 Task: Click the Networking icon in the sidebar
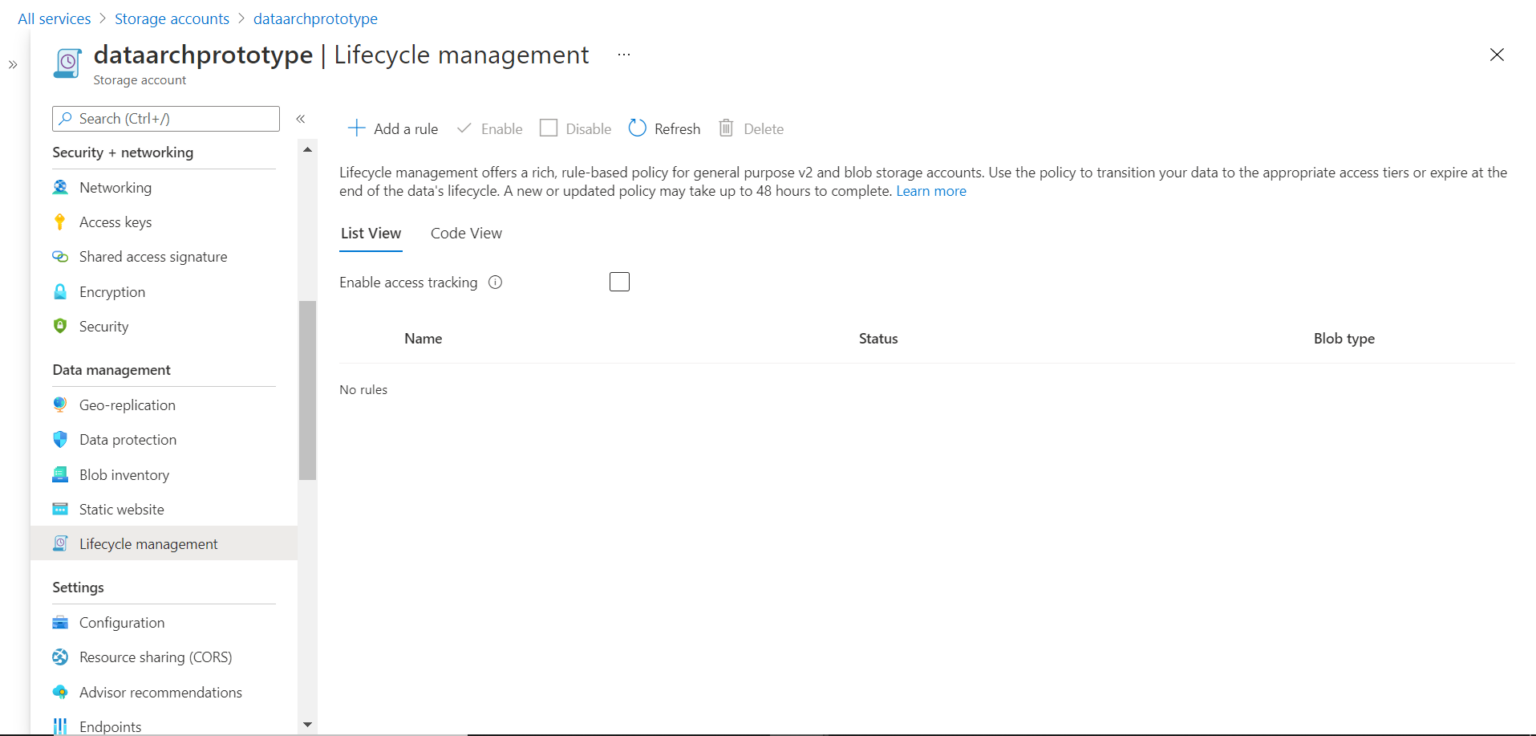(60, 188)
